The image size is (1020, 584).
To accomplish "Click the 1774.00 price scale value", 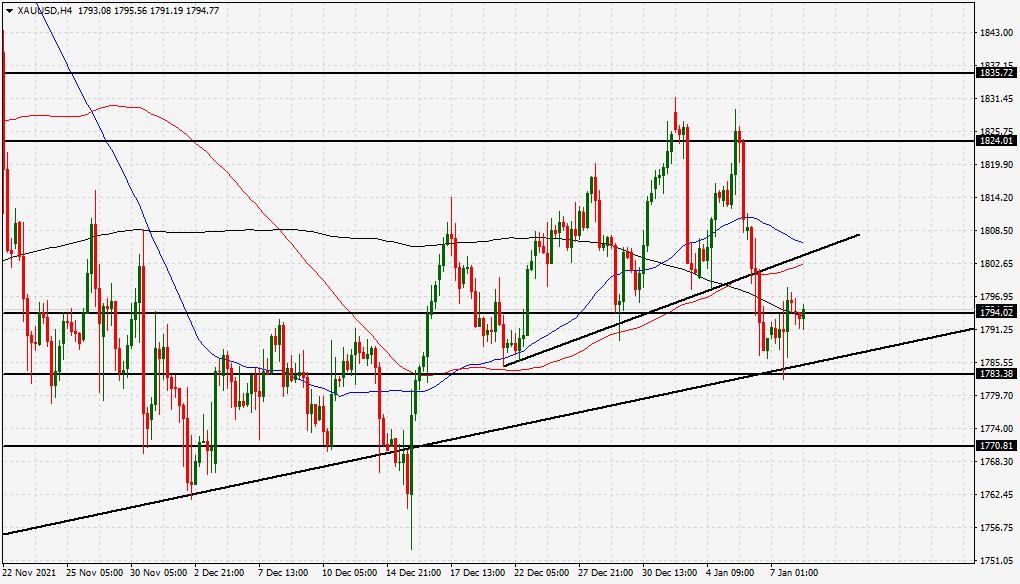I will click(x=996, y=429).
